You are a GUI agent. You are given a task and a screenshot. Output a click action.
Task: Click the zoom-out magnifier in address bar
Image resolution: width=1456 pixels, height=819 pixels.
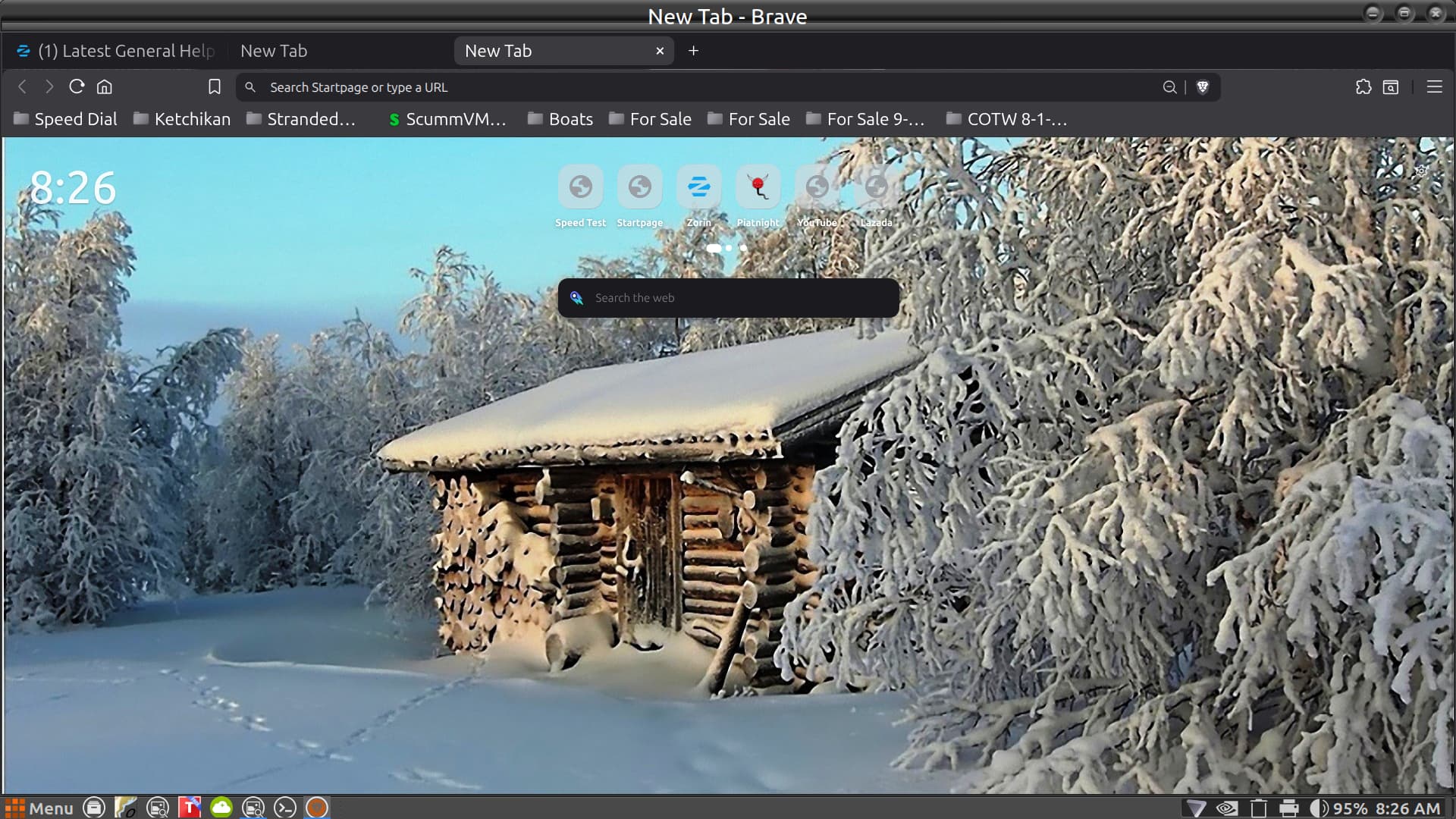coord(1169,87)
